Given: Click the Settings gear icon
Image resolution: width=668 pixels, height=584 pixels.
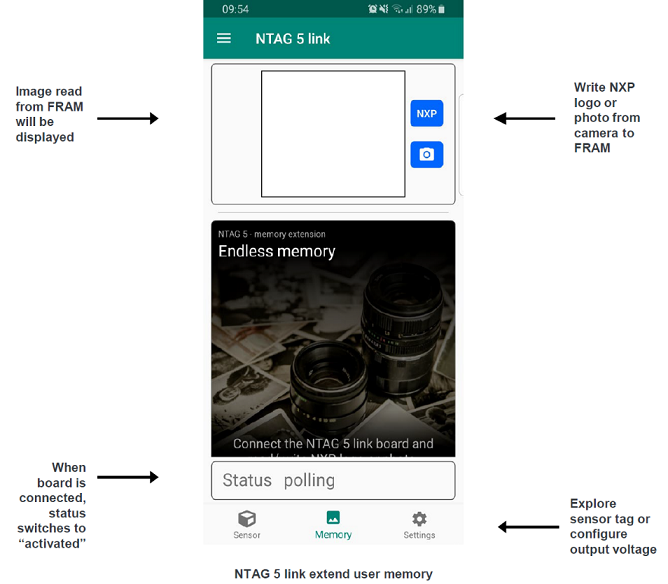Looking at the screenshot, I should click(x=419, y=519).
